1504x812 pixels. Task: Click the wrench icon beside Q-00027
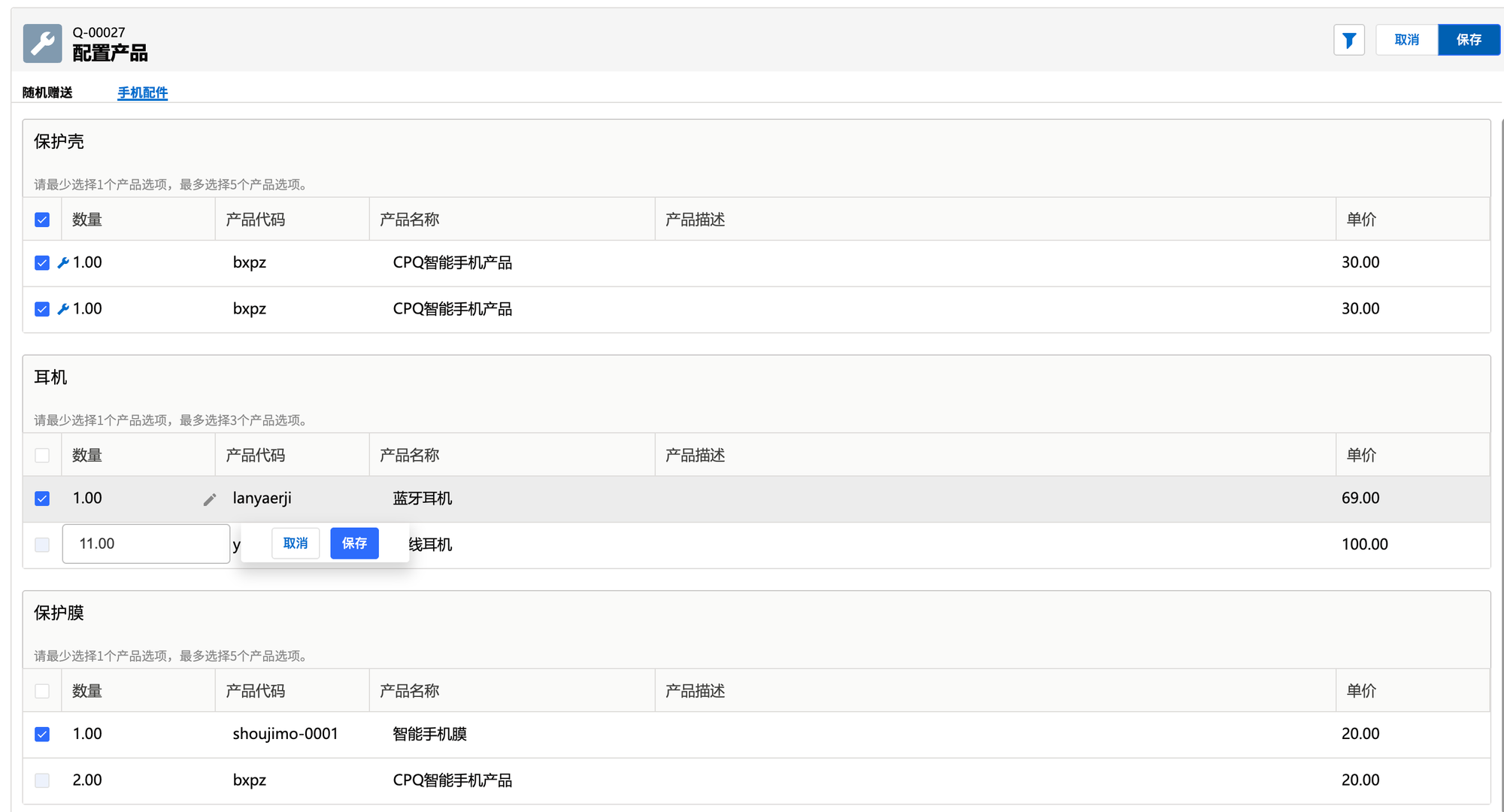click(43, 43)
